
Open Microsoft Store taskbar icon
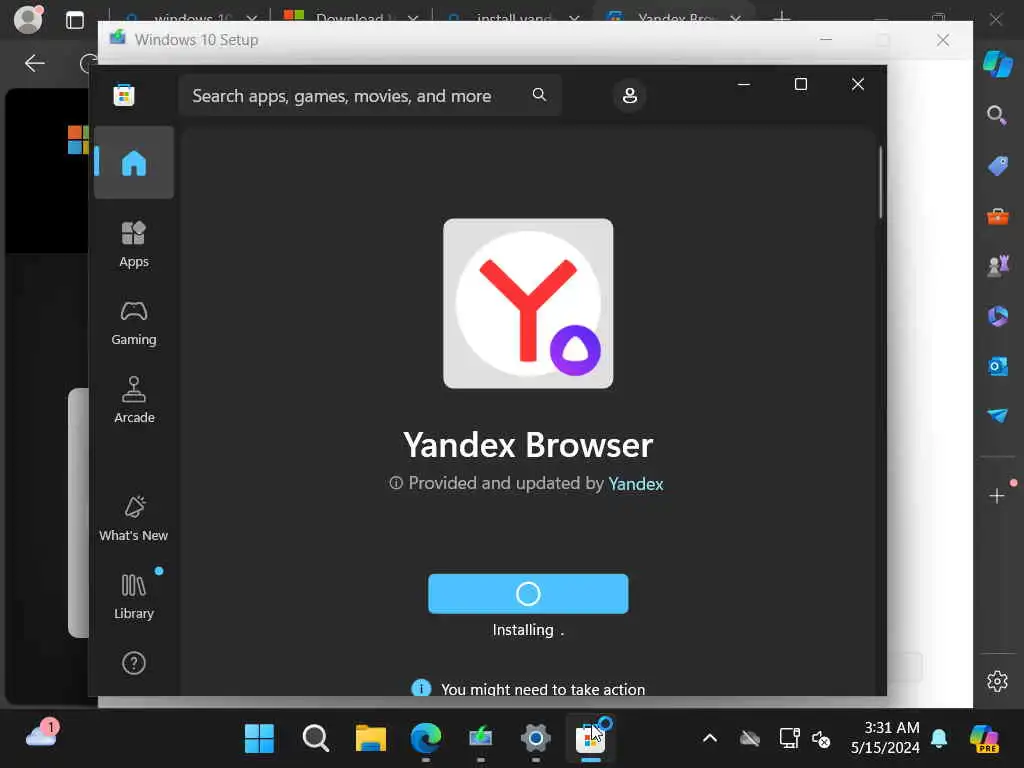[590, 739]
